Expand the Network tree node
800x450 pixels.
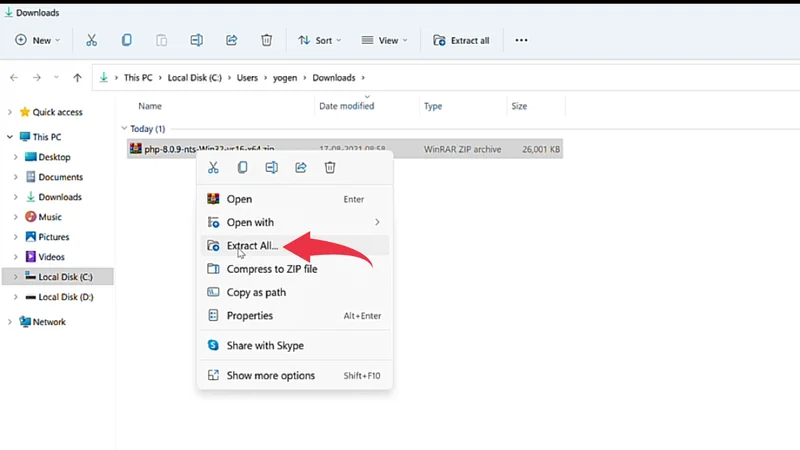click(10, 322)
